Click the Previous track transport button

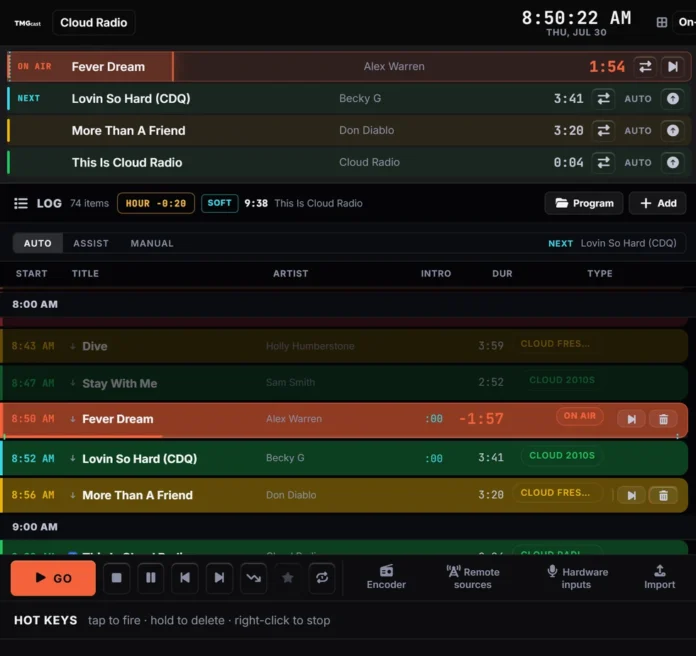[185, 578]
